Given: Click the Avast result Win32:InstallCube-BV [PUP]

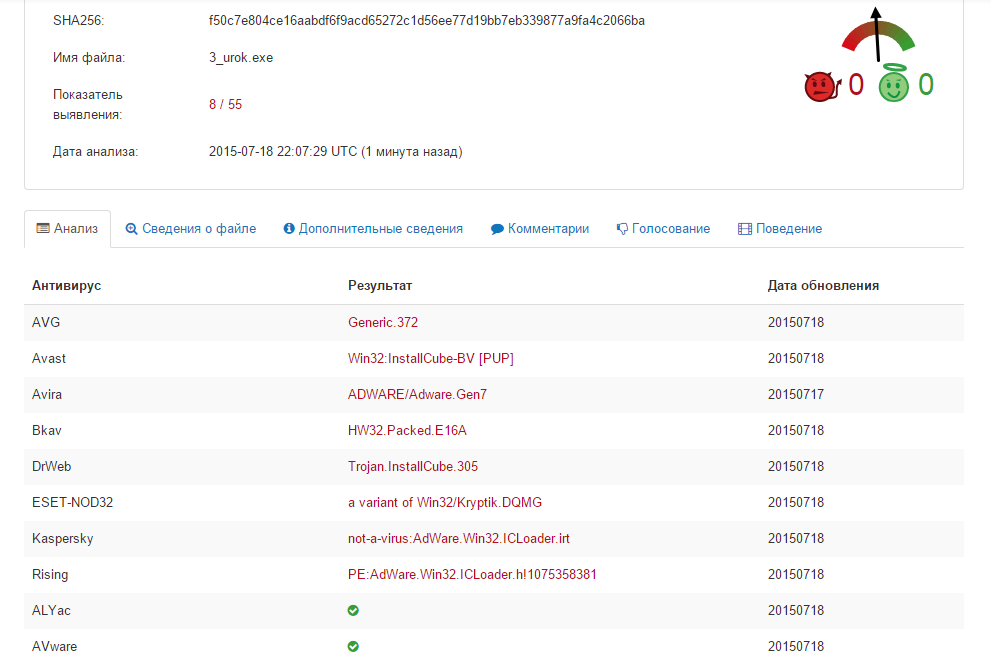Looking at the screenshot, I should point(430,358).
